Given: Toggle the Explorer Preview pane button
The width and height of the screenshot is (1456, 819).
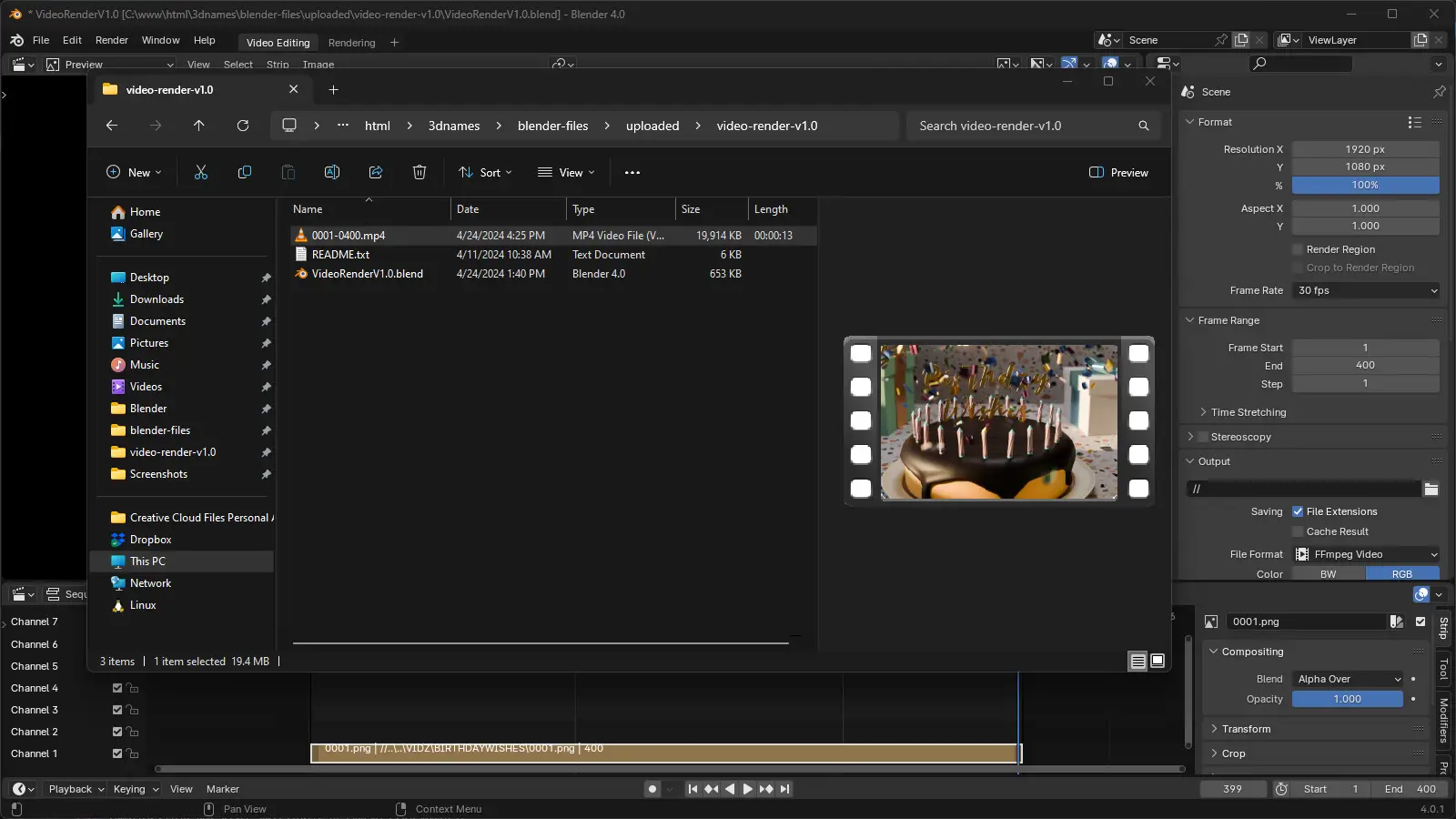Looking at the screenshot, I should 1118,173.
